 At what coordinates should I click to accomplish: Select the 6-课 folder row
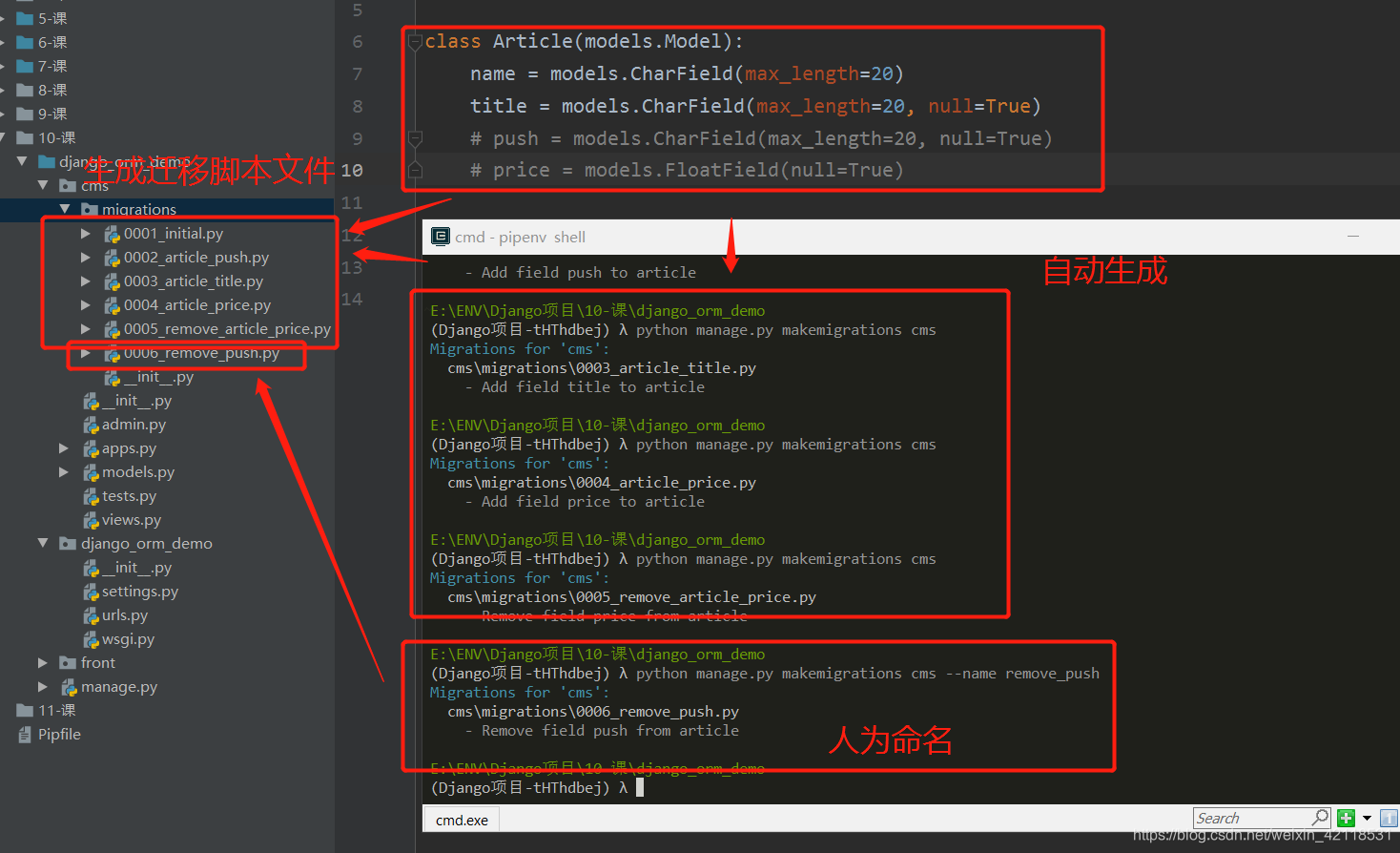pyautogui.click(x=167, y=42)
